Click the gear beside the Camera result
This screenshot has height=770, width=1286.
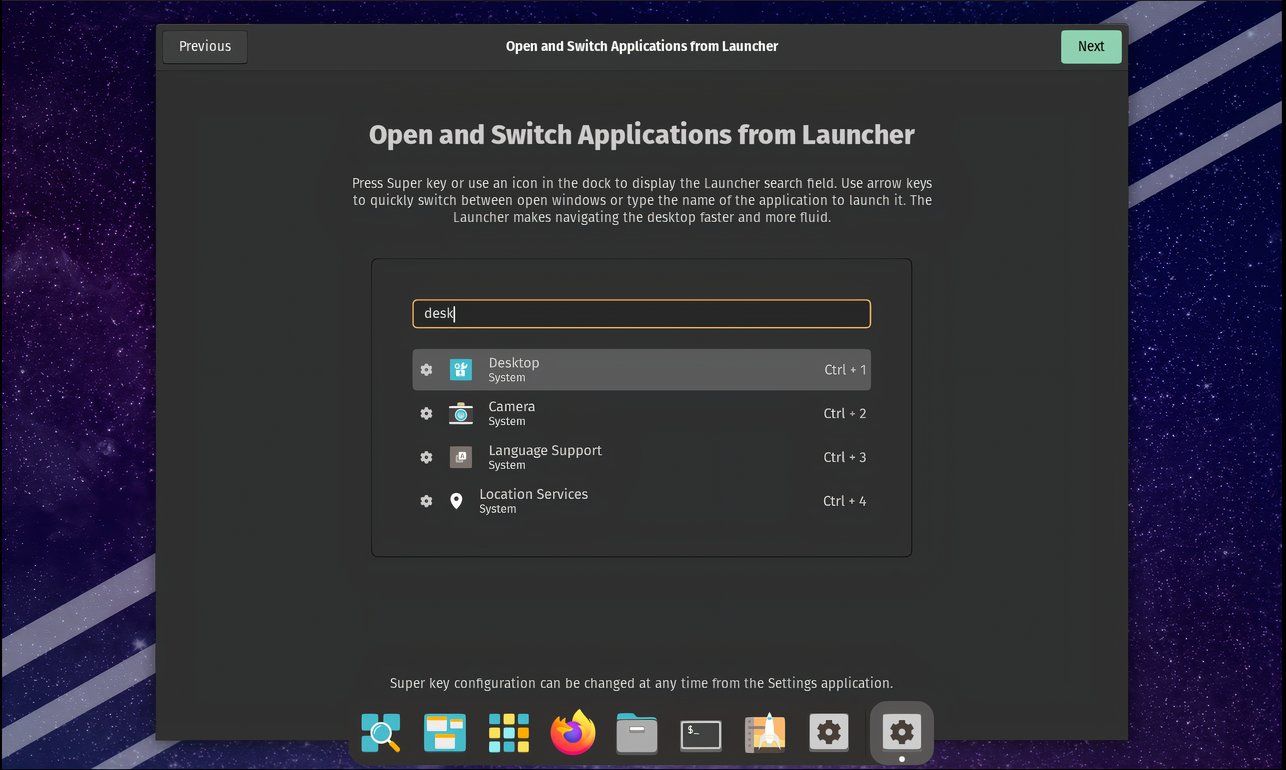pyautogui.click(x=426, y=413)
